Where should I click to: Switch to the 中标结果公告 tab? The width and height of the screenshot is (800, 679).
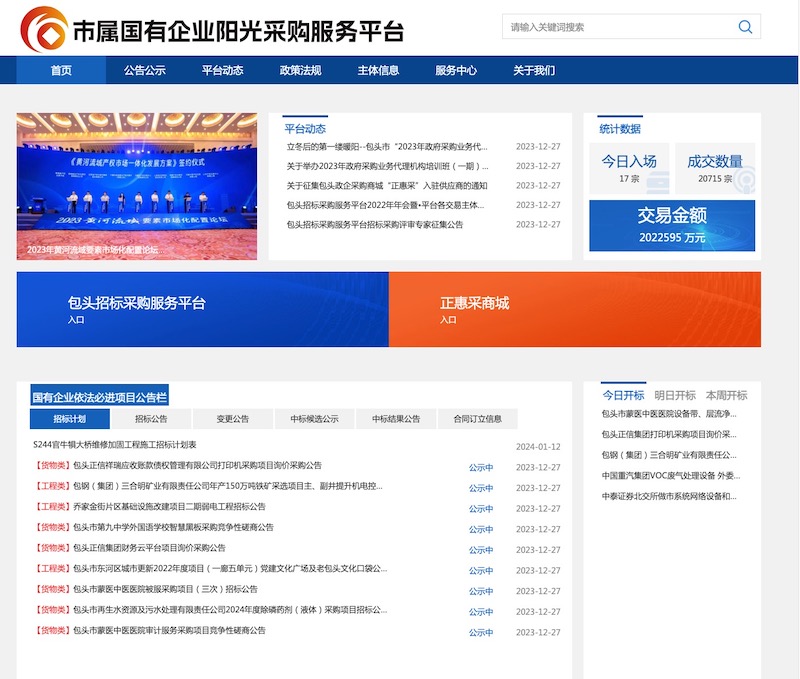(396, 419)
